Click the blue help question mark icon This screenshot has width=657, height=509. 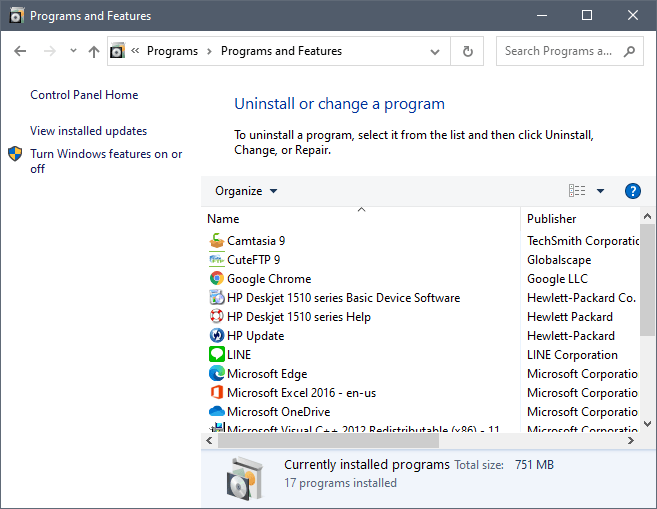[x=632, y=191]
